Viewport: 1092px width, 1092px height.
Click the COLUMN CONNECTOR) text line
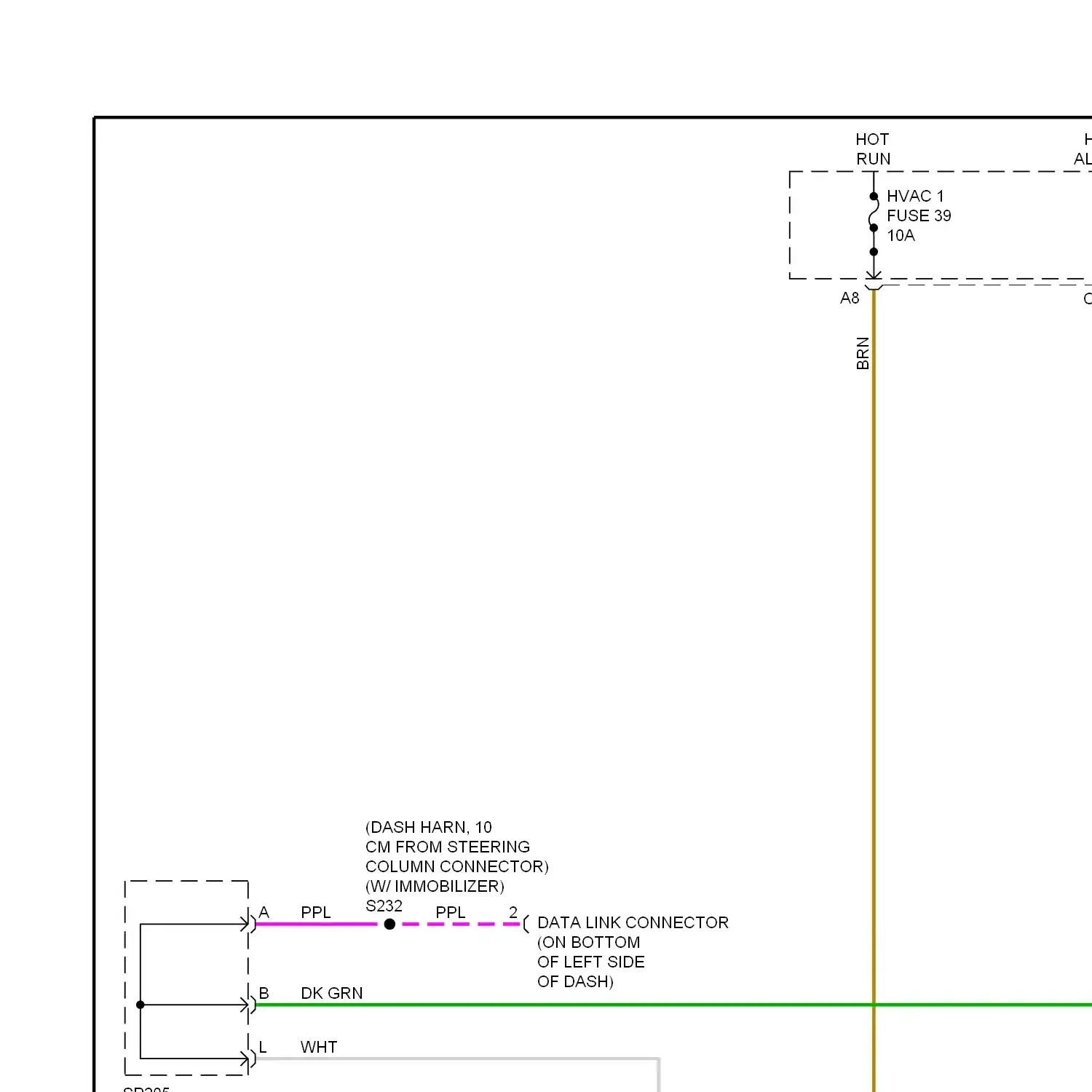pyautogui.click(x=457, y=866)
